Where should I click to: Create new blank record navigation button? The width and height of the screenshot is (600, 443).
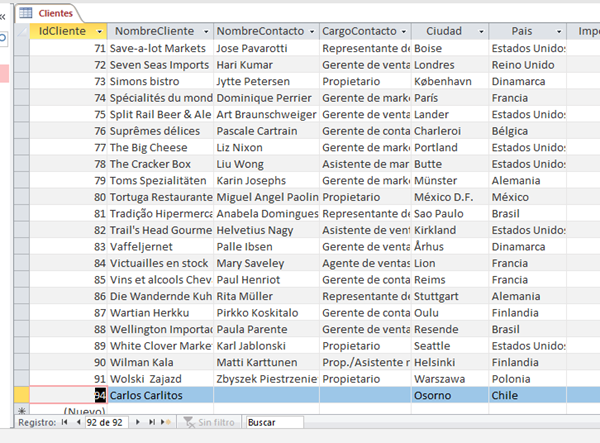[x=166, y=422]
